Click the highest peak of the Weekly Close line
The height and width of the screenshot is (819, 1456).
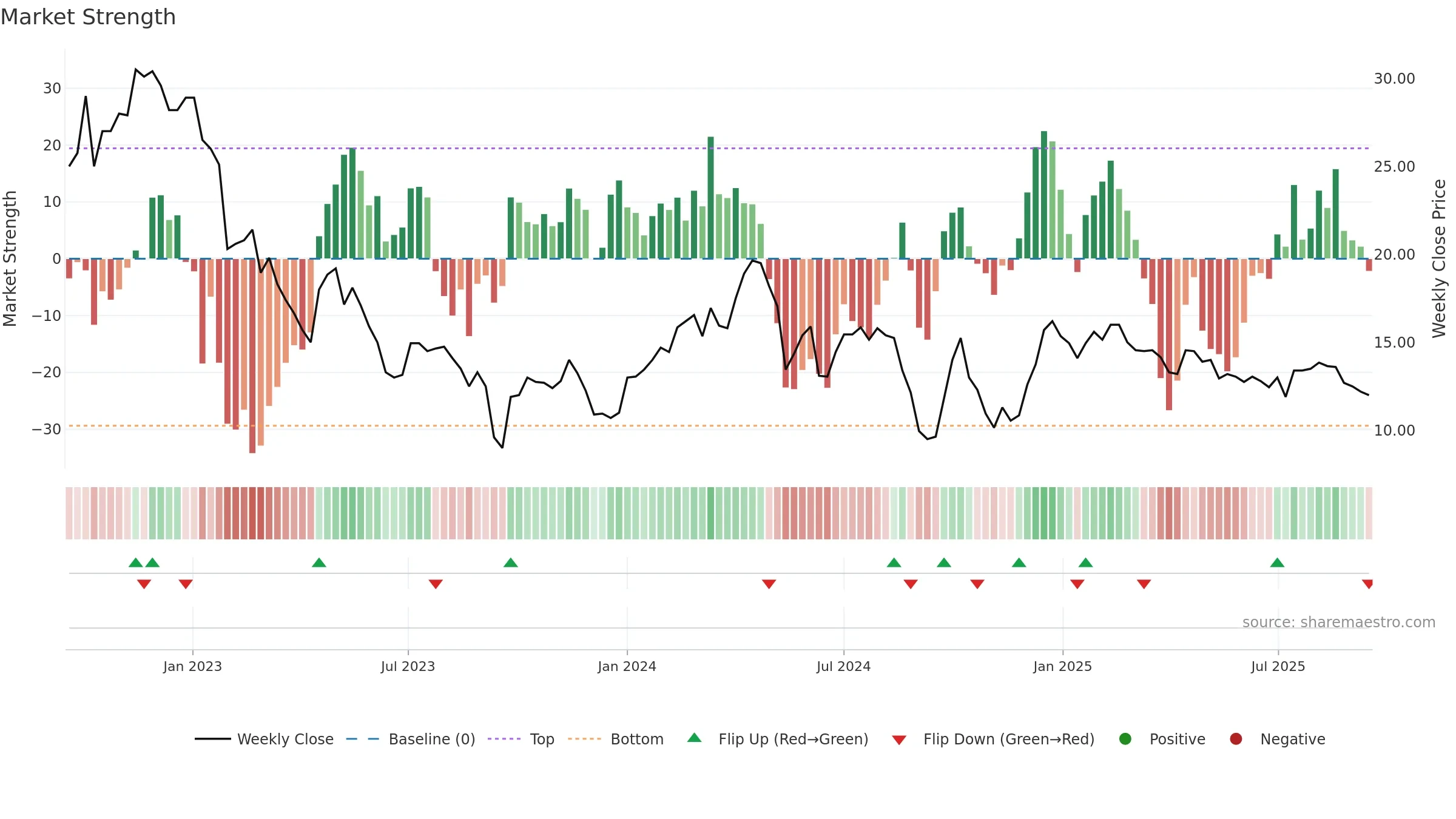[x=136, y=69]
